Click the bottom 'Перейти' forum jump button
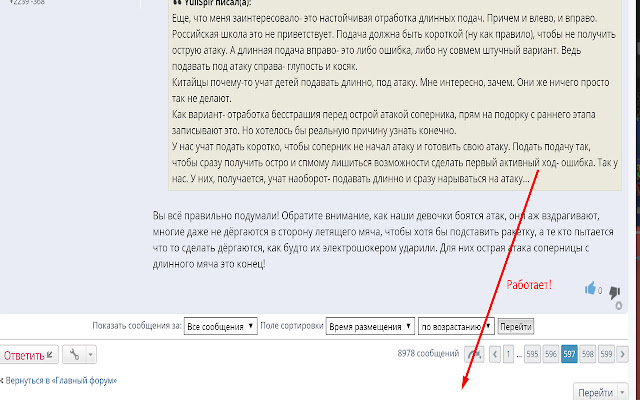This screenshot has height=400, width=640. click(596, 392)
